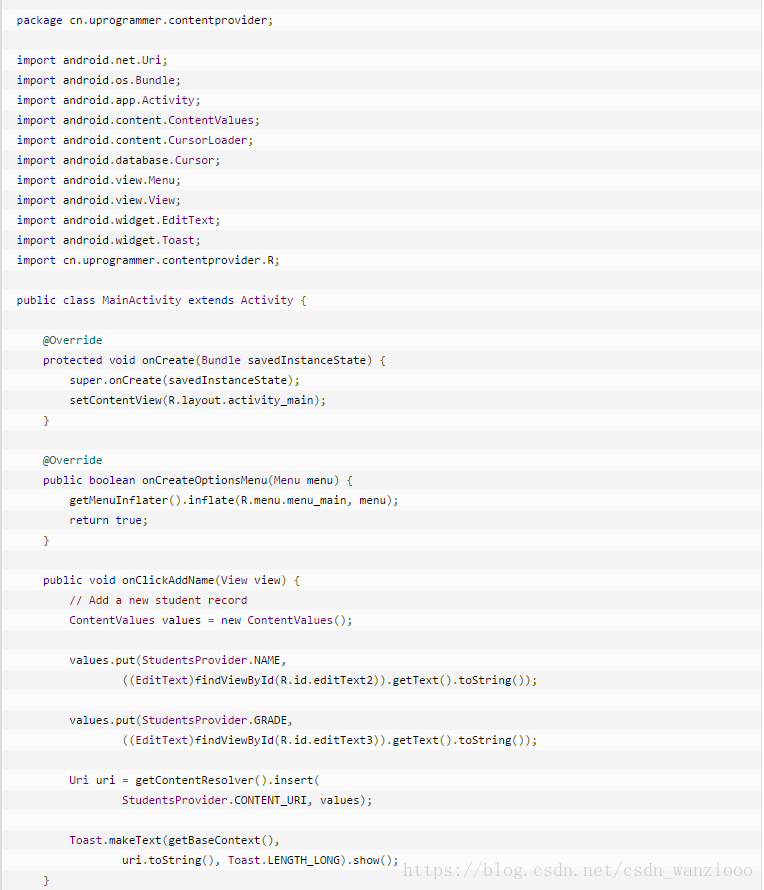764x890 pixels.
Task: Click the R.id.editText3 findViewById line
Action: 330,740
